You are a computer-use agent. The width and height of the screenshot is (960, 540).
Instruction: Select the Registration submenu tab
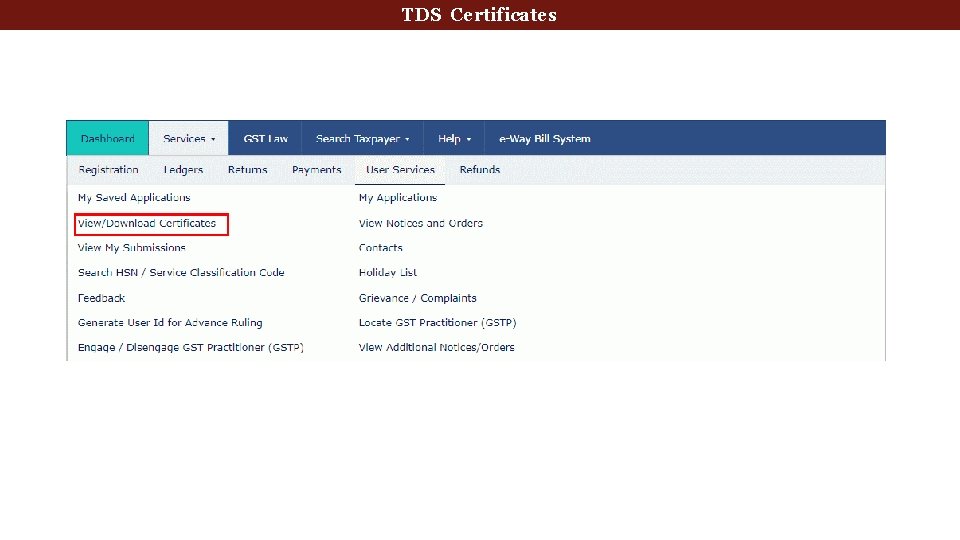[x=108, y=170]
